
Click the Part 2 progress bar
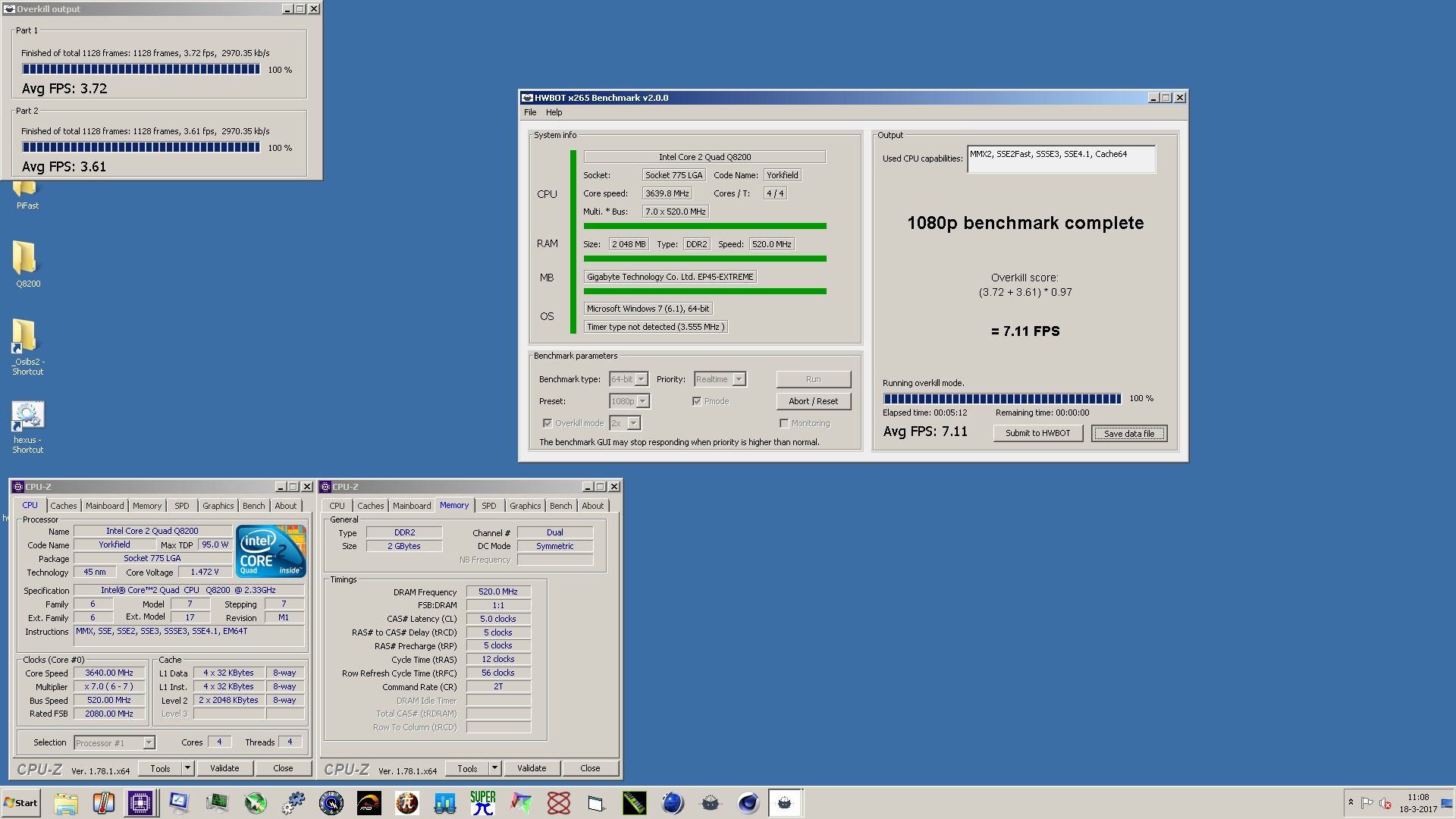coord(141,147)
